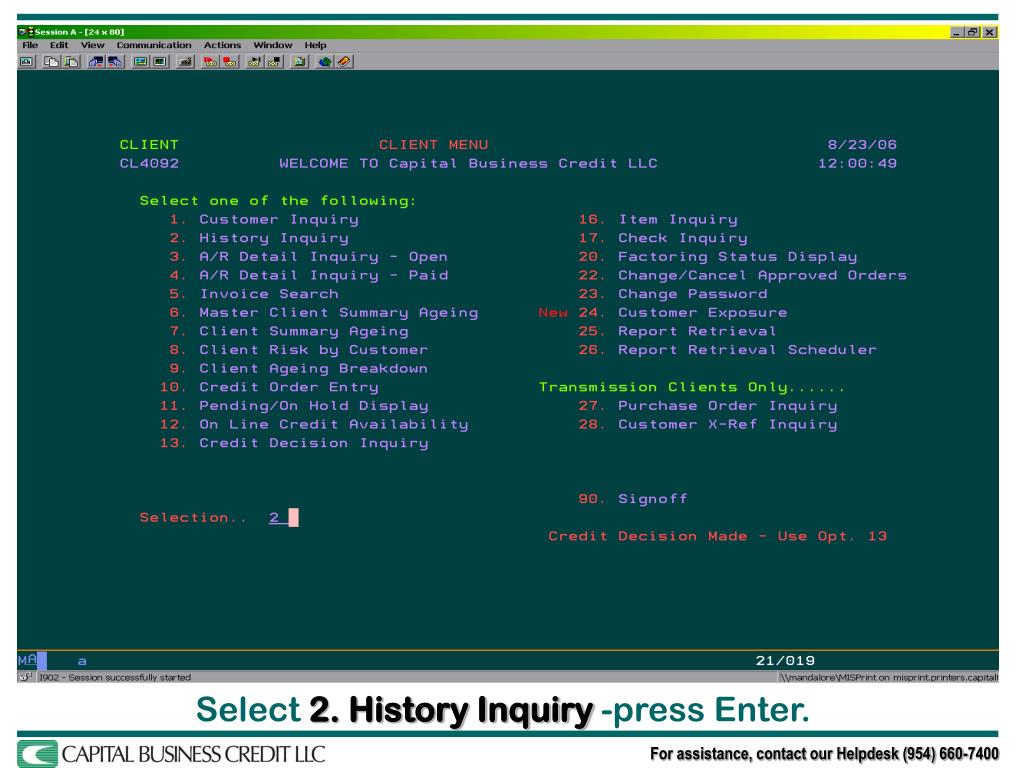
Task: Click option 16. Item Inquiry
Action: tap(658, 219)
